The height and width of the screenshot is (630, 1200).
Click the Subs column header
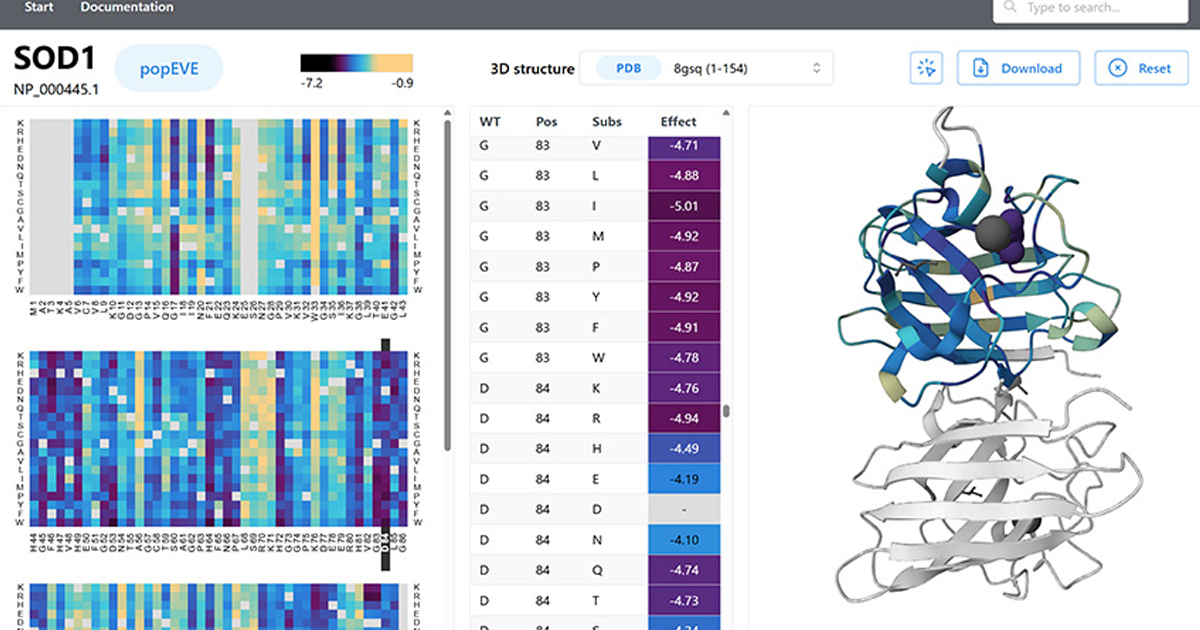tap(606, 121)
